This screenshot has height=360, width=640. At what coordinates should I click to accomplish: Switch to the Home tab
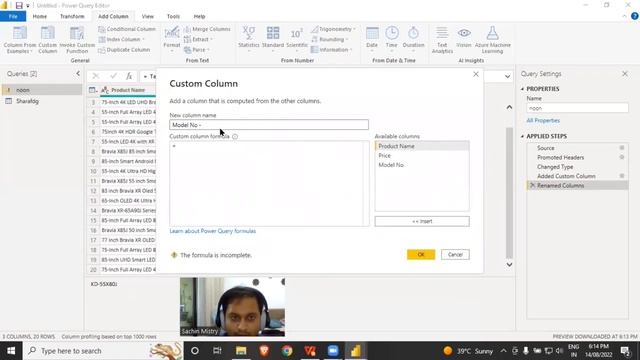point(40,16)
